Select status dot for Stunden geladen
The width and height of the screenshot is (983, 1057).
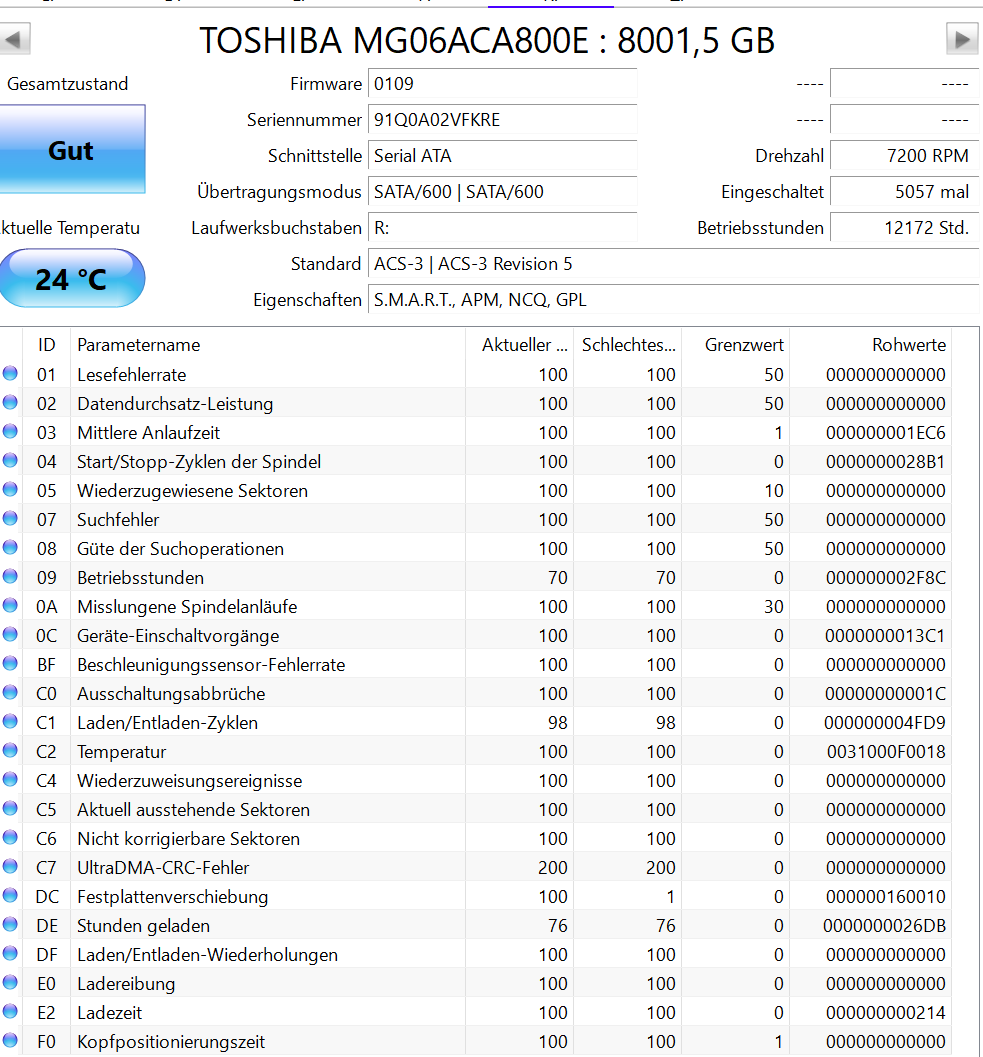coord(10,924)
